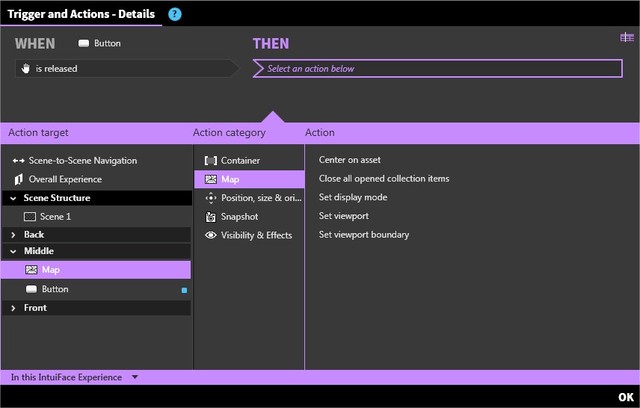
Task: Select Scene 1 in the scene structure
Action: [x=55, y=216]
